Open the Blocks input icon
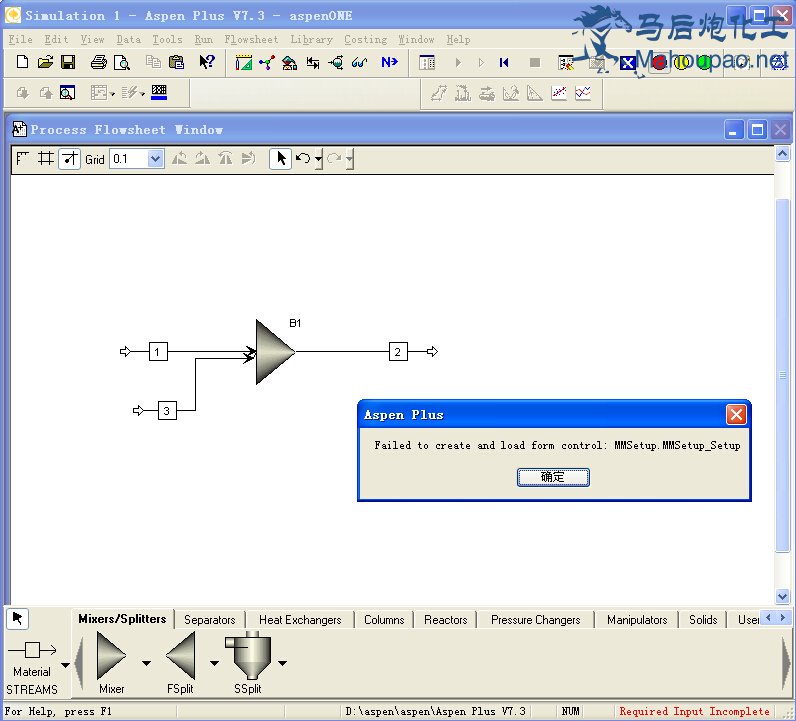Image resolution: width=796 pixels, height=721 pixels. pyautogui.click(x=336, y=62)
